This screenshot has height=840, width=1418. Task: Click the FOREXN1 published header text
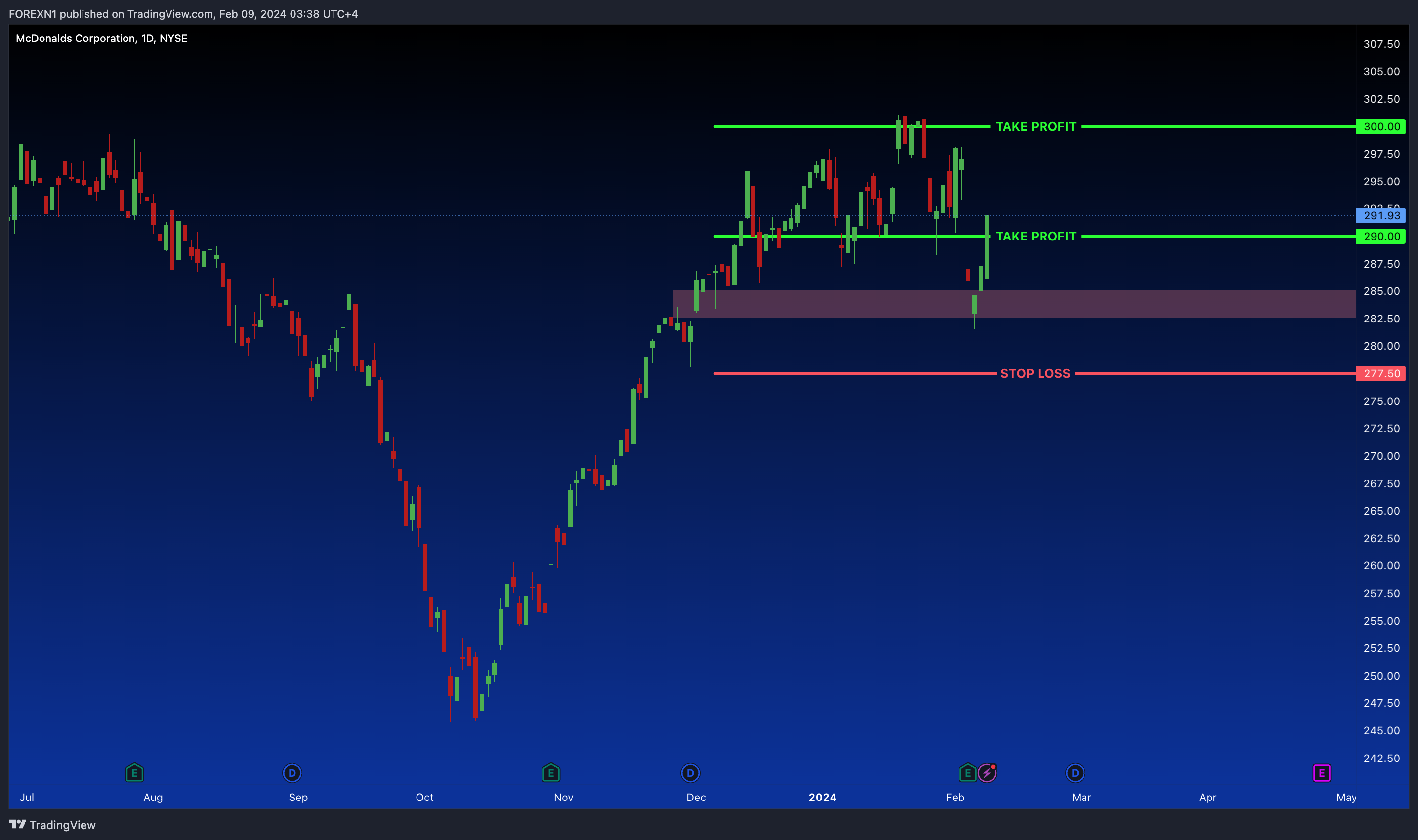(x=183, y=14)
